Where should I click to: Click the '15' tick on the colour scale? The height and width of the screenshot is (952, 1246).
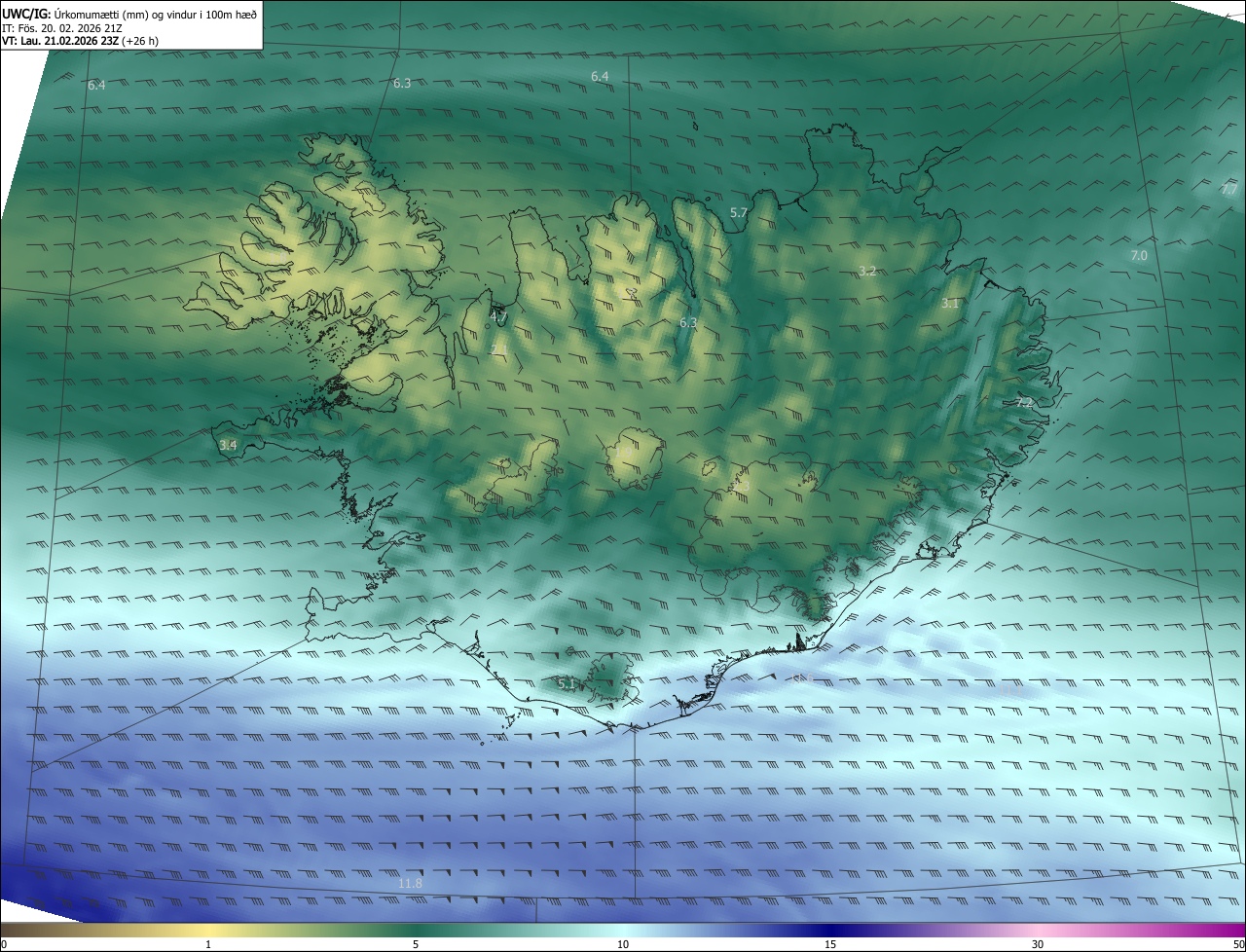pos(830,944)
